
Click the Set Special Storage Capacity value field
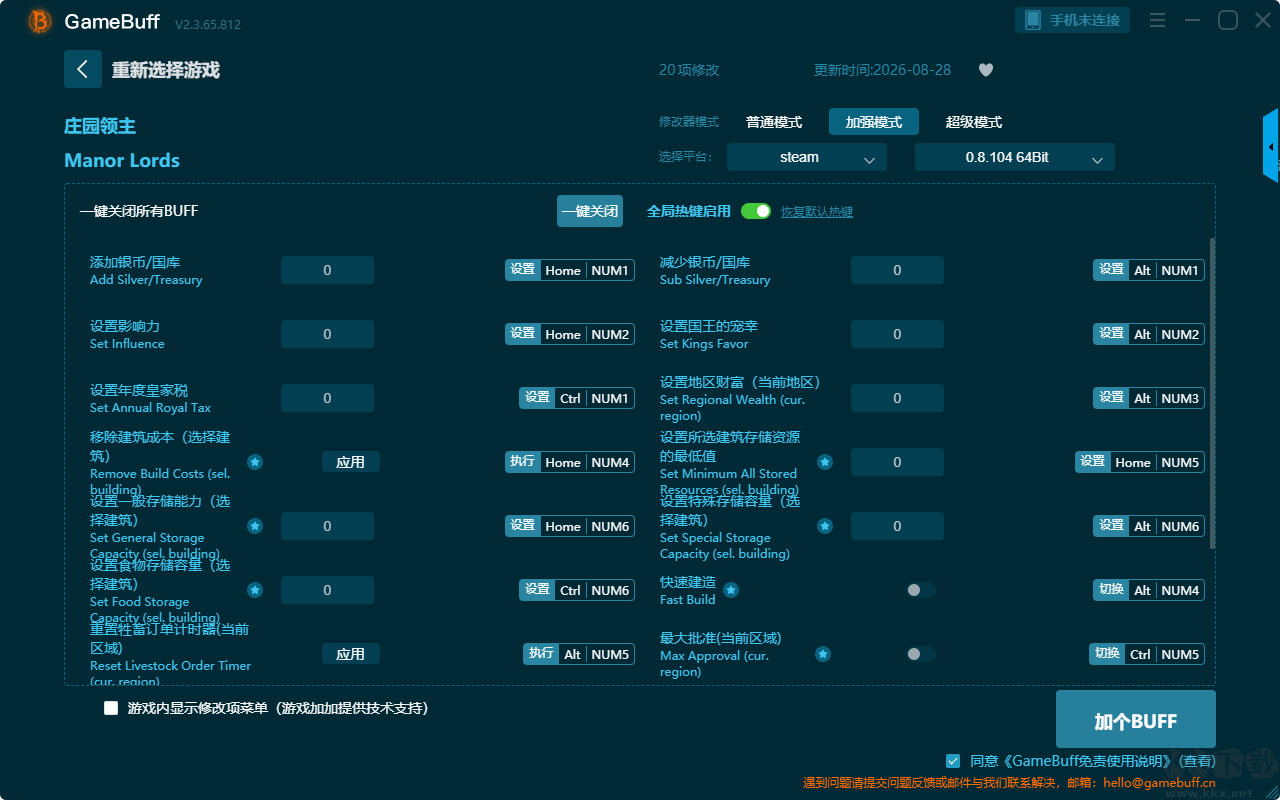tap(897, 526)
